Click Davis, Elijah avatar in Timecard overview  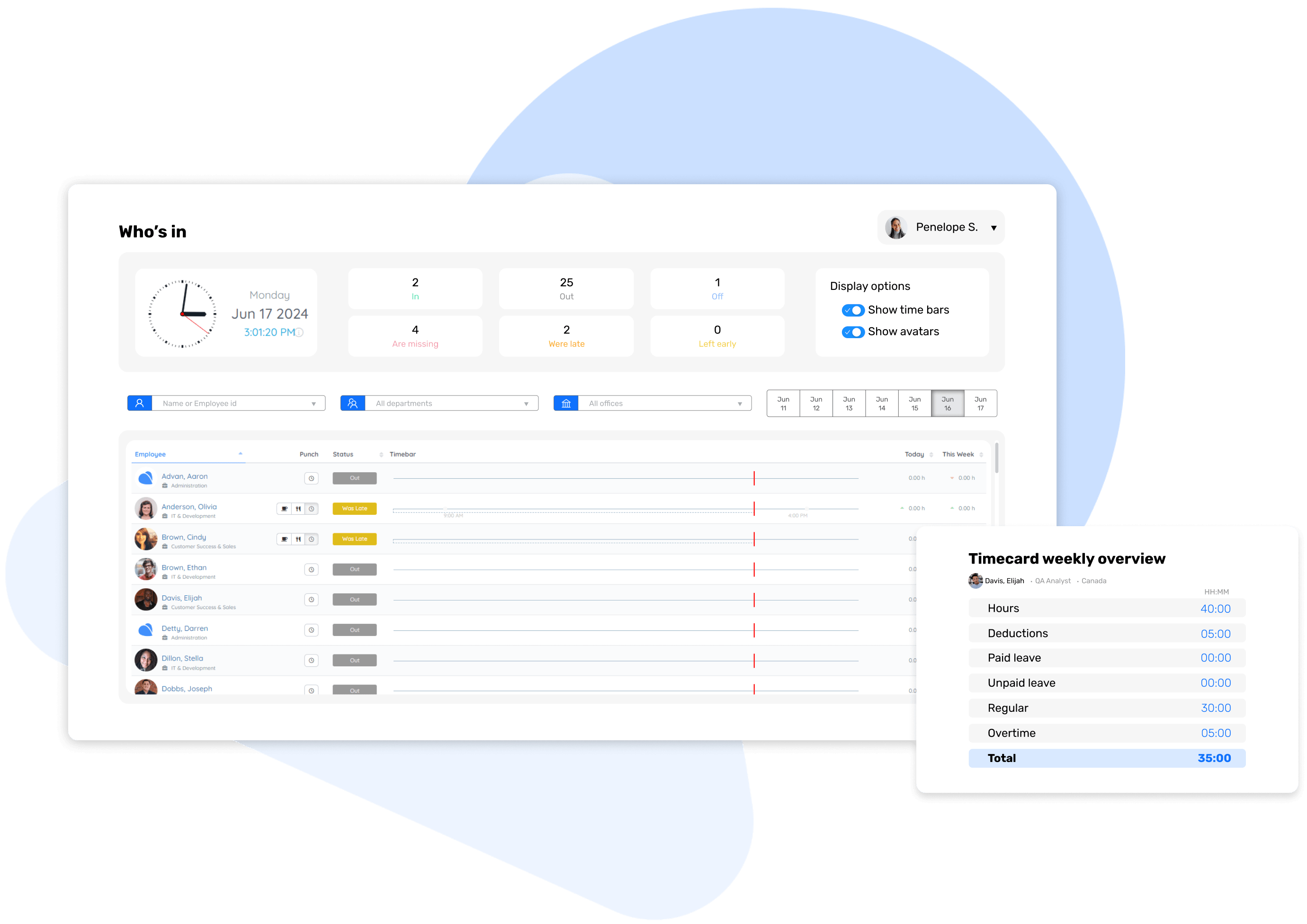[x=976, y=581]
